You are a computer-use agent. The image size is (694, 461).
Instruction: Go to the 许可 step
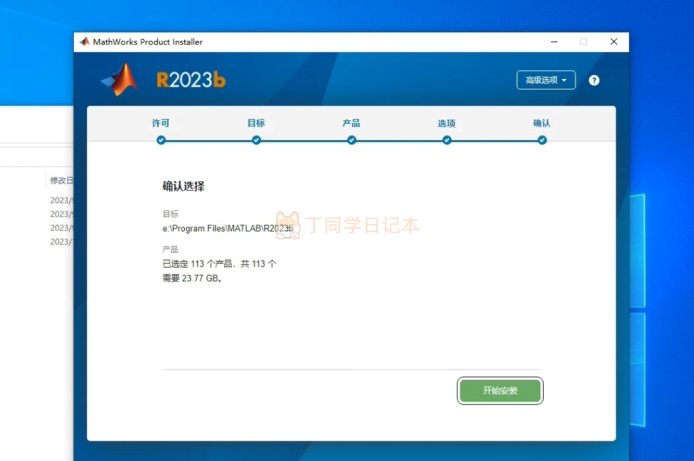click(x=161, y=123)
